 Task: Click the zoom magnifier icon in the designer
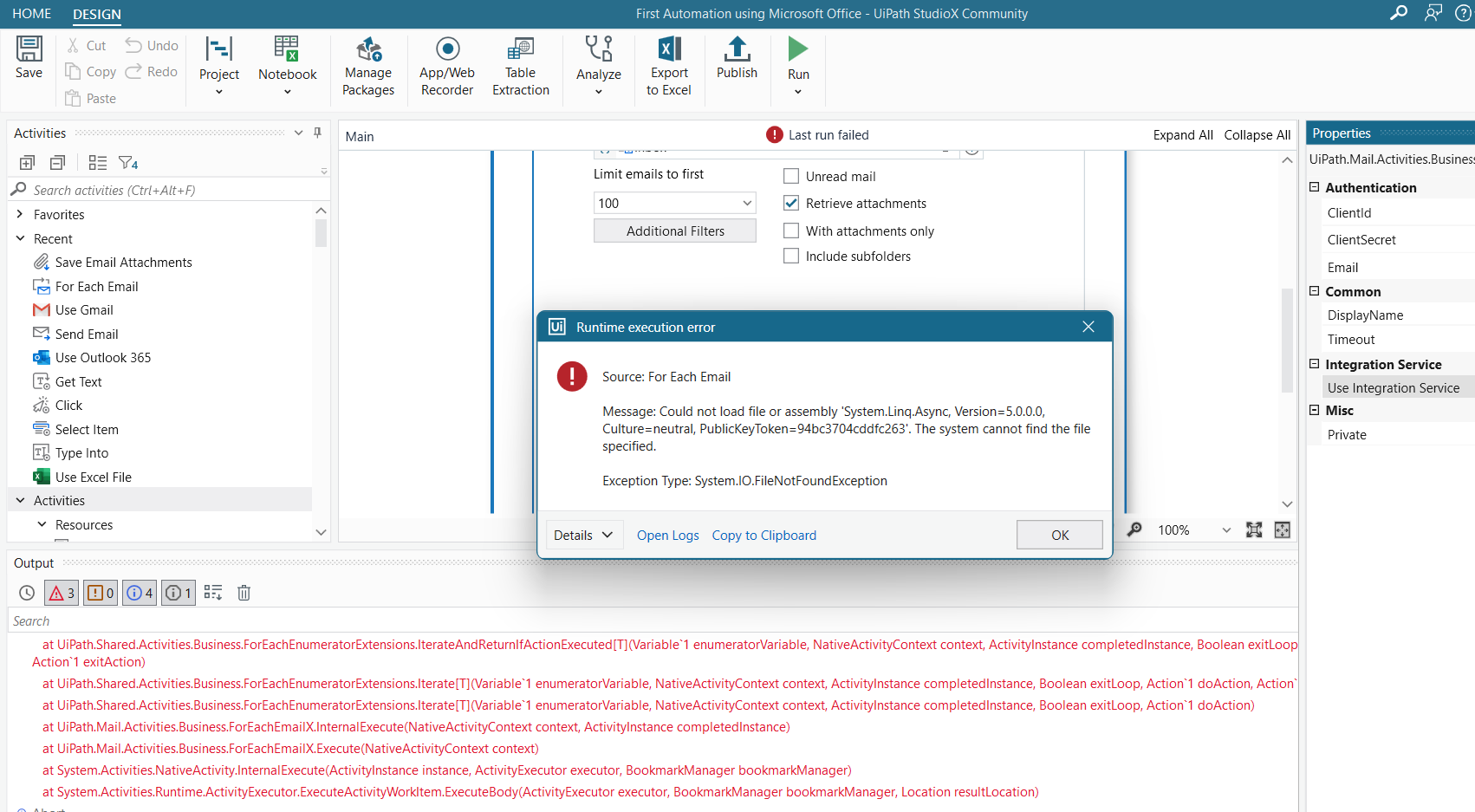click(1134, 529)
